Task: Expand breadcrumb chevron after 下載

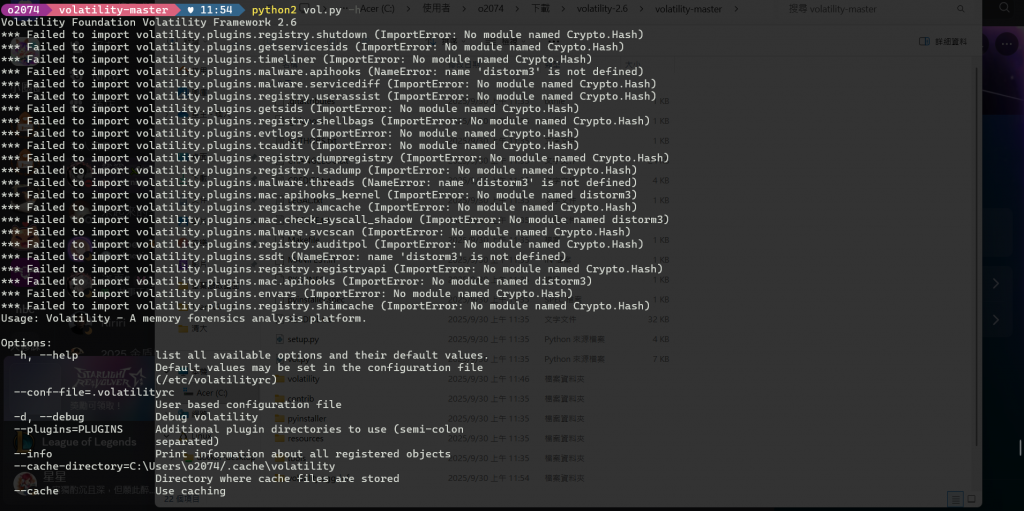Action: pos(563,9)
